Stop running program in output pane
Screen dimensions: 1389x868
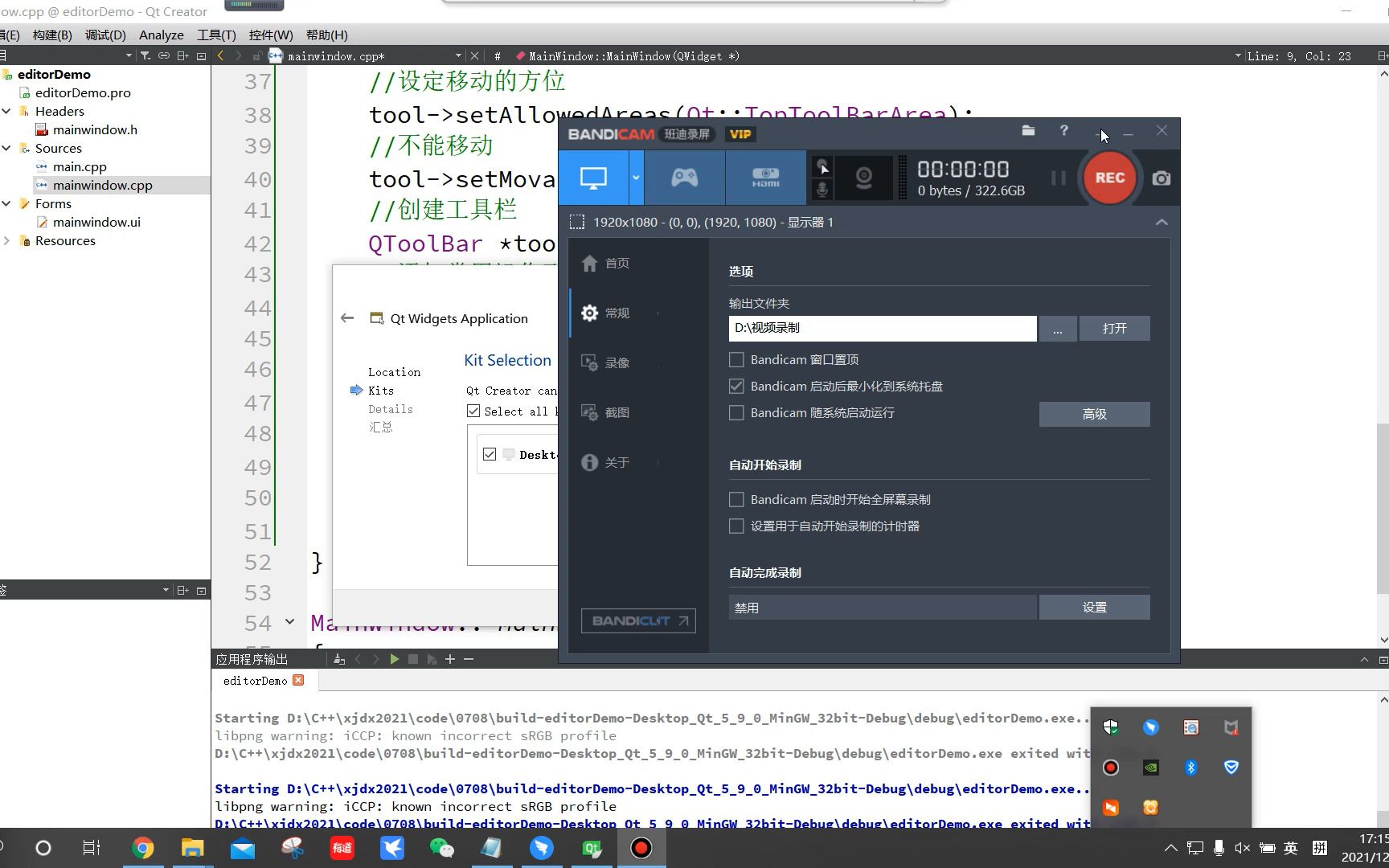pyautogui.click(x=413, y=659)
